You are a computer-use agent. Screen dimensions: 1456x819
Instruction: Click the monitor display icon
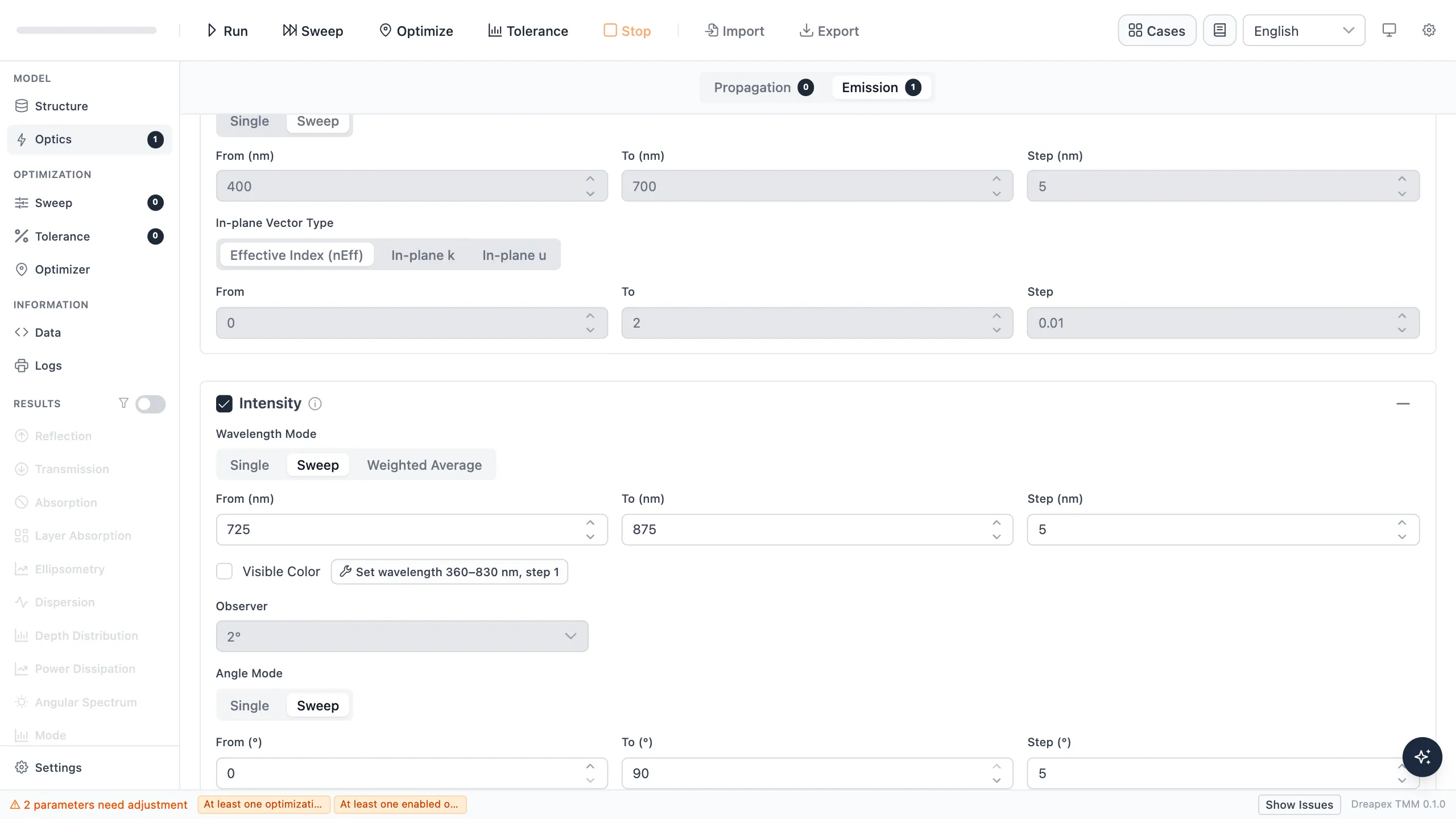point(1389,31)
